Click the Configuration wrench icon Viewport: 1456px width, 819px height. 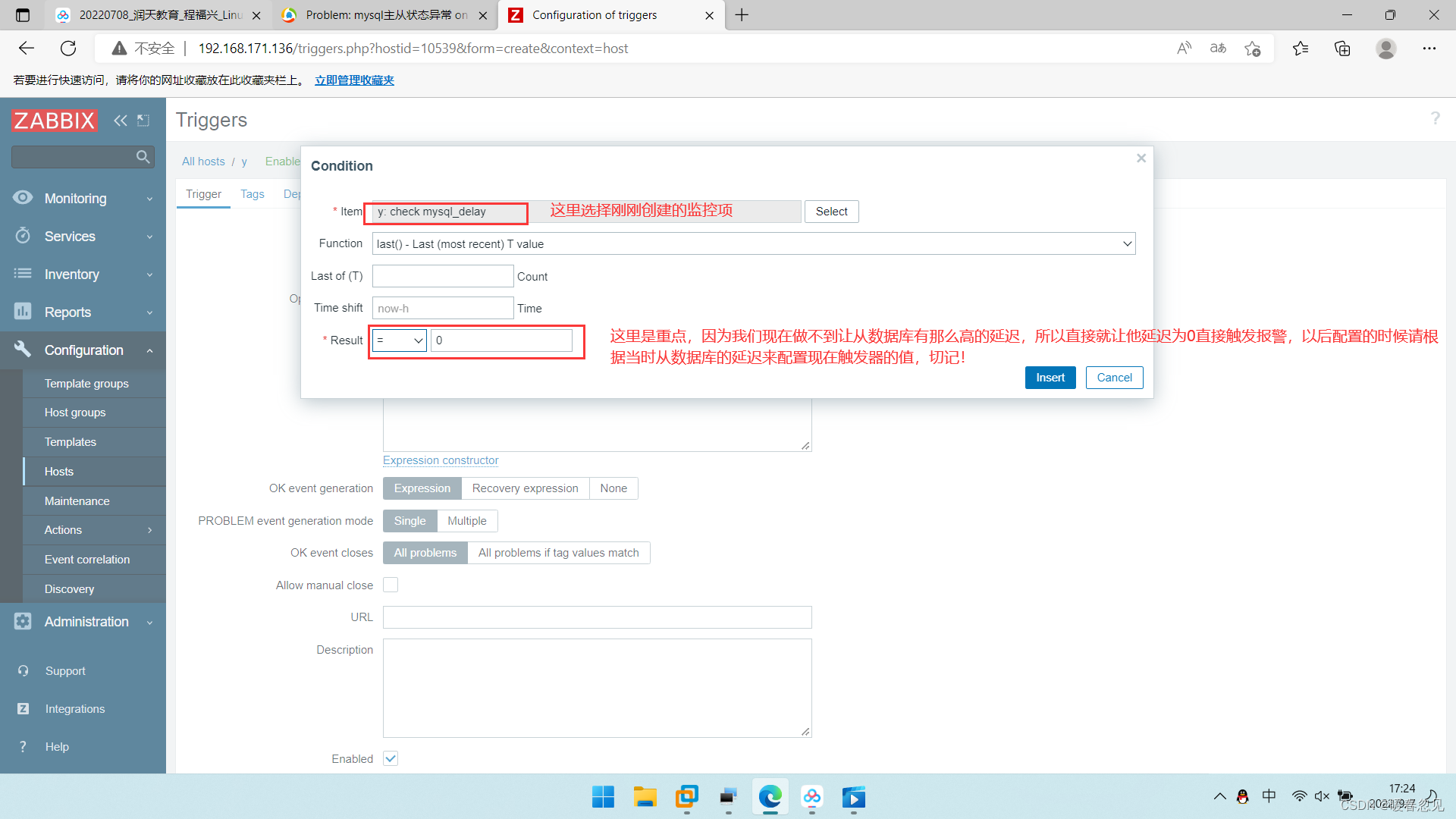pos(23,350)
